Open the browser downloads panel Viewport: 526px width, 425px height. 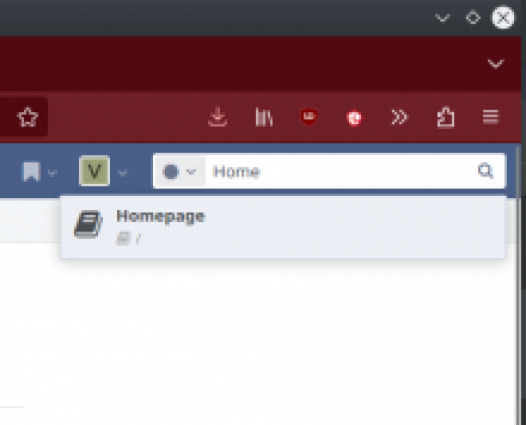(218, 117)
